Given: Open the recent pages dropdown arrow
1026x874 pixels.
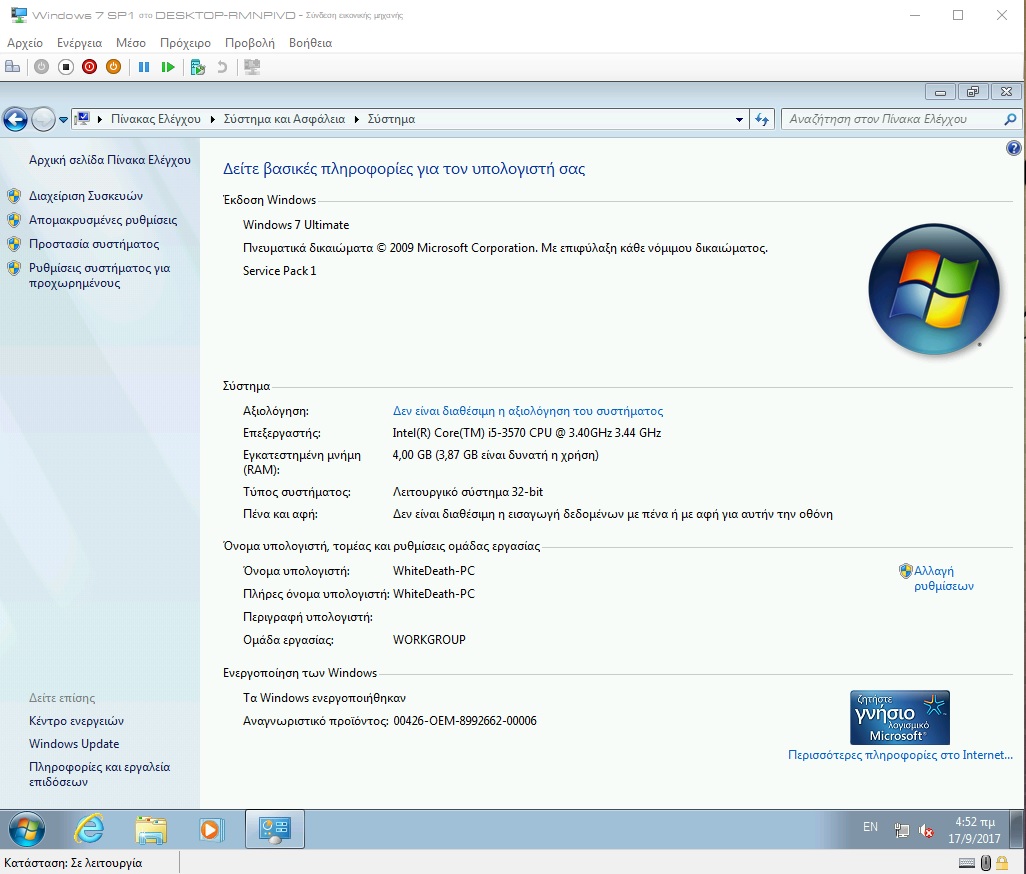Looking at the screenshot, I should pyautogui.click(x=63, y=120).
